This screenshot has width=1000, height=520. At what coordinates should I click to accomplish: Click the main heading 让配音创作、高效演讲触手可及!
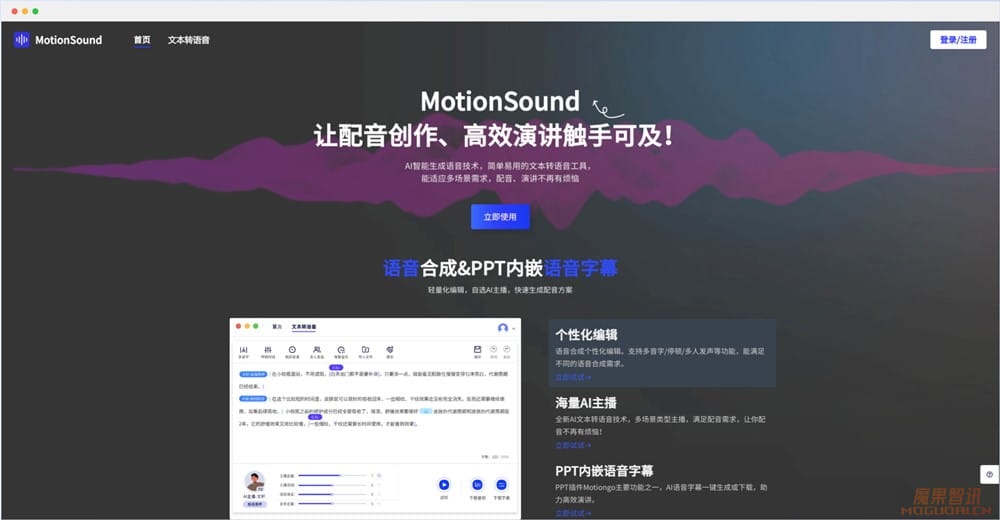[493, 135]
